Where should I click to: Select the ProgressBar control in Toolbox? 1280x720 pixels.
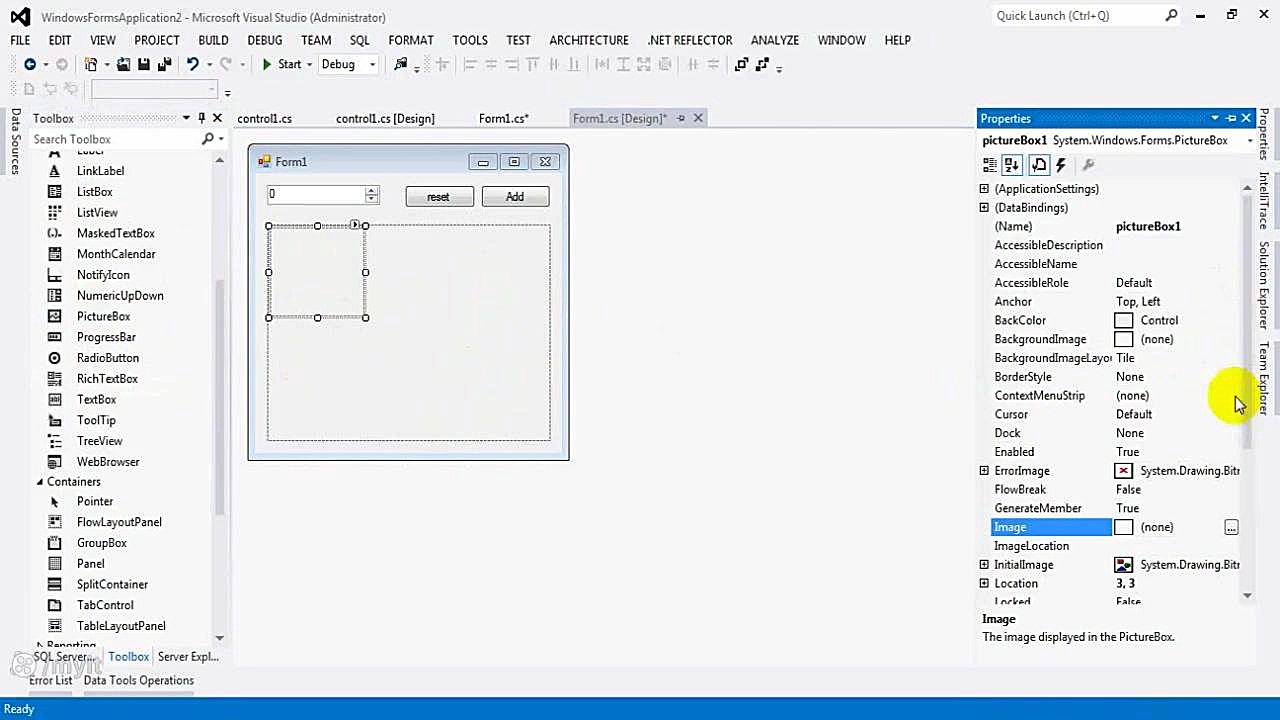pyautogui.click(x=106, y=337)
